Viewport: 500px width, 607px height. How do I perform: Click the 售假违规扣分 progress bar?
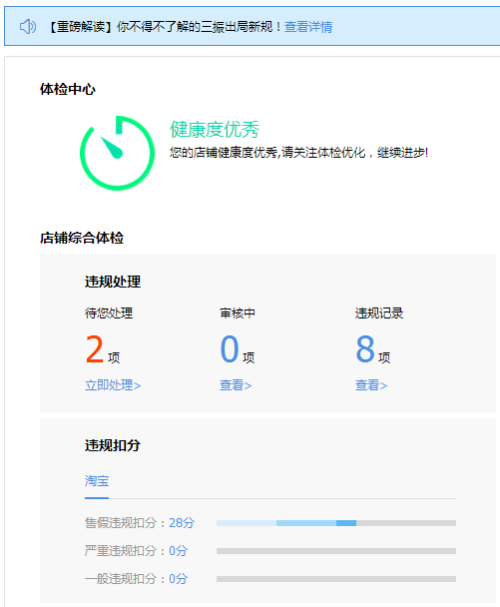click(336, 523)
